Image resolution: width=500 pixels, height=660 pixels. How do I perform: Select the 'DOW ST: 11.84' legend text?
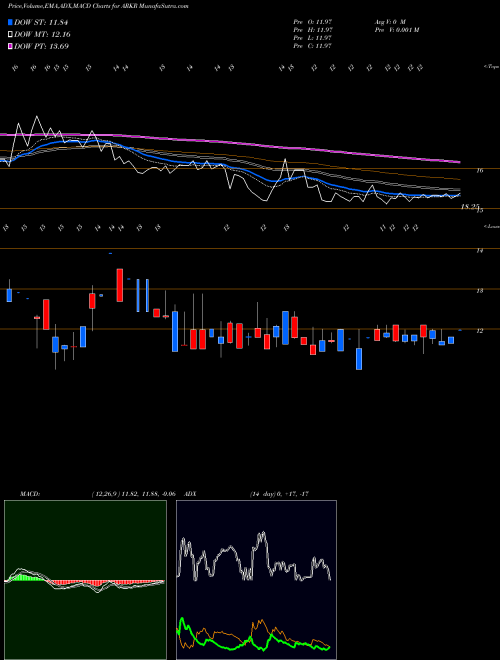(x=41, y=22)
